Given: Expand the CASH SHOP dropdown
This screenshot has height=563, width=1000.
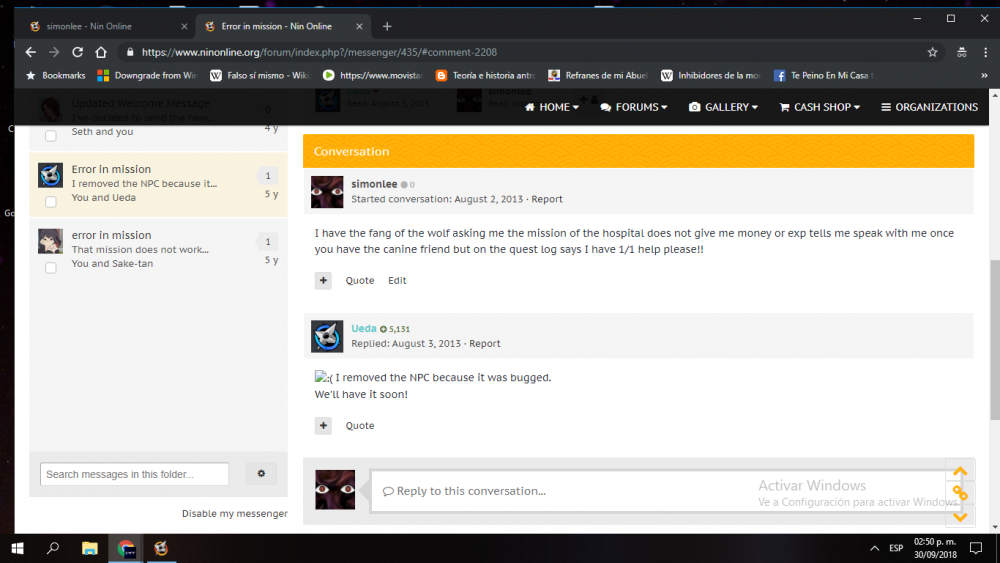Looking at the screenshot, I should (820, 107).
